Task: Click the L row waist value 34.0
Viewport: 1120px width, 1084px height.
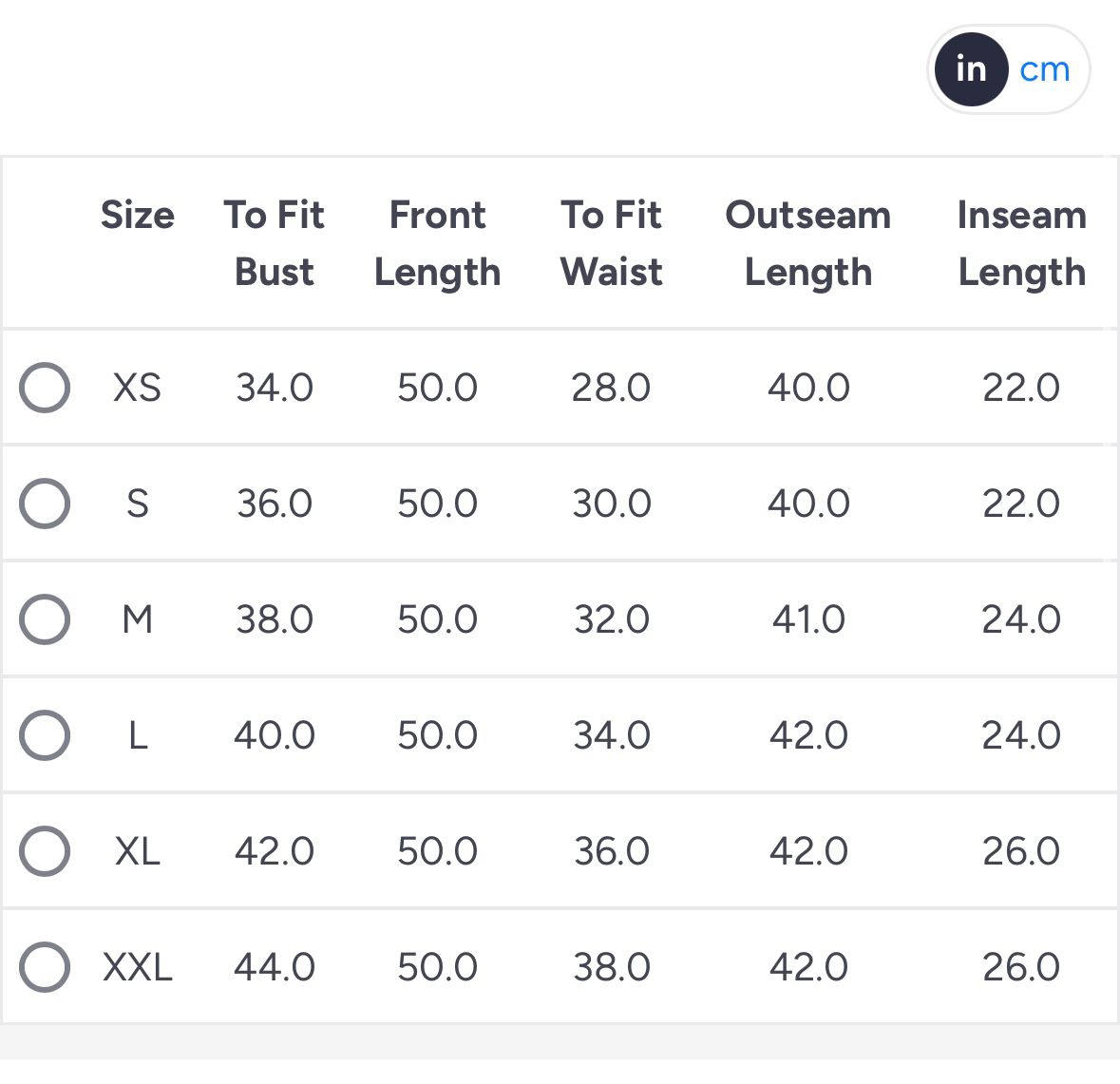Action: pyautogui.click(x=611, y=735)
